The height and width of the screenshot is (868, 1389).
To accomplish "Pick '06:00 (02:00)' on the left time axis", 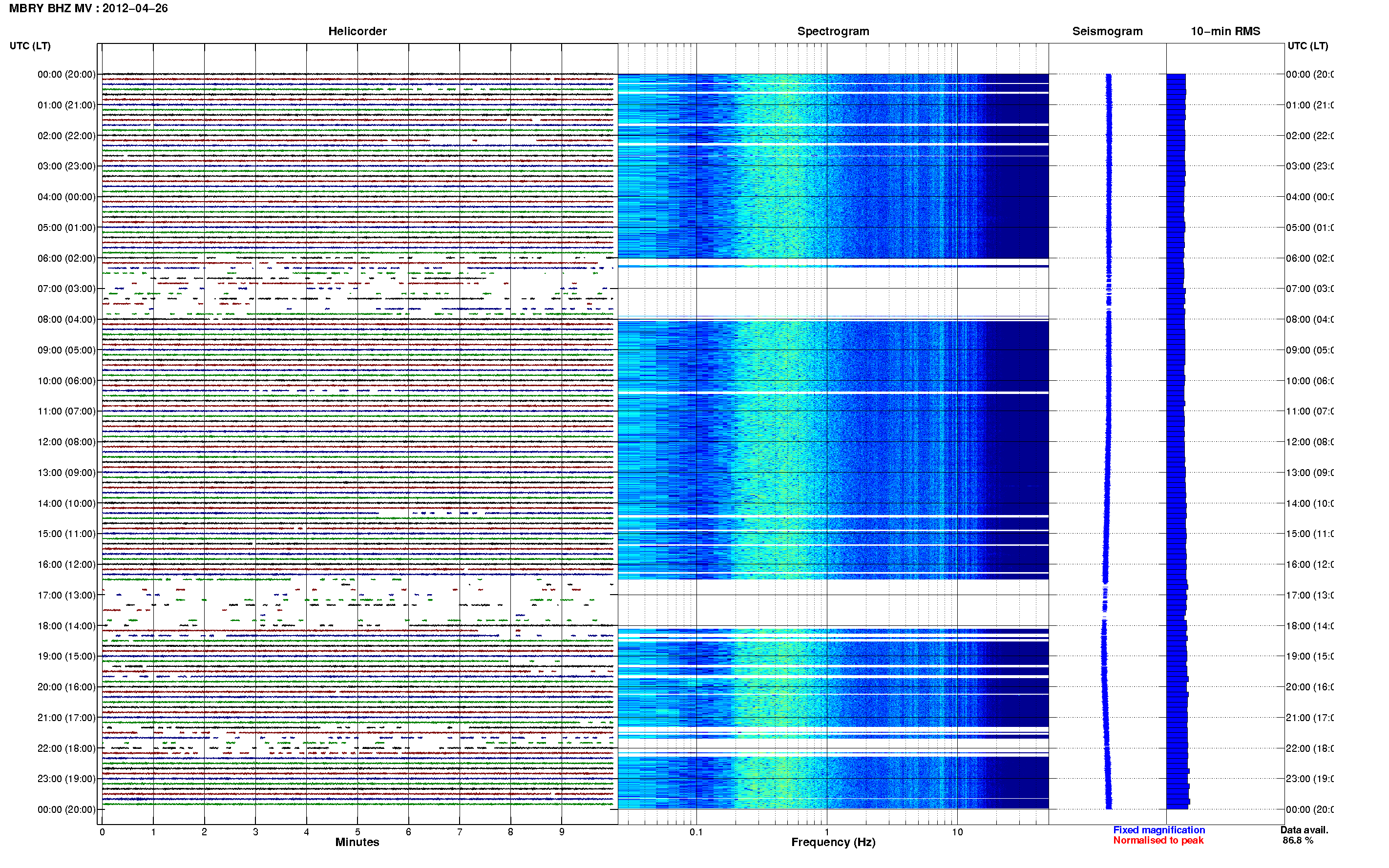I will click(66, 258).
